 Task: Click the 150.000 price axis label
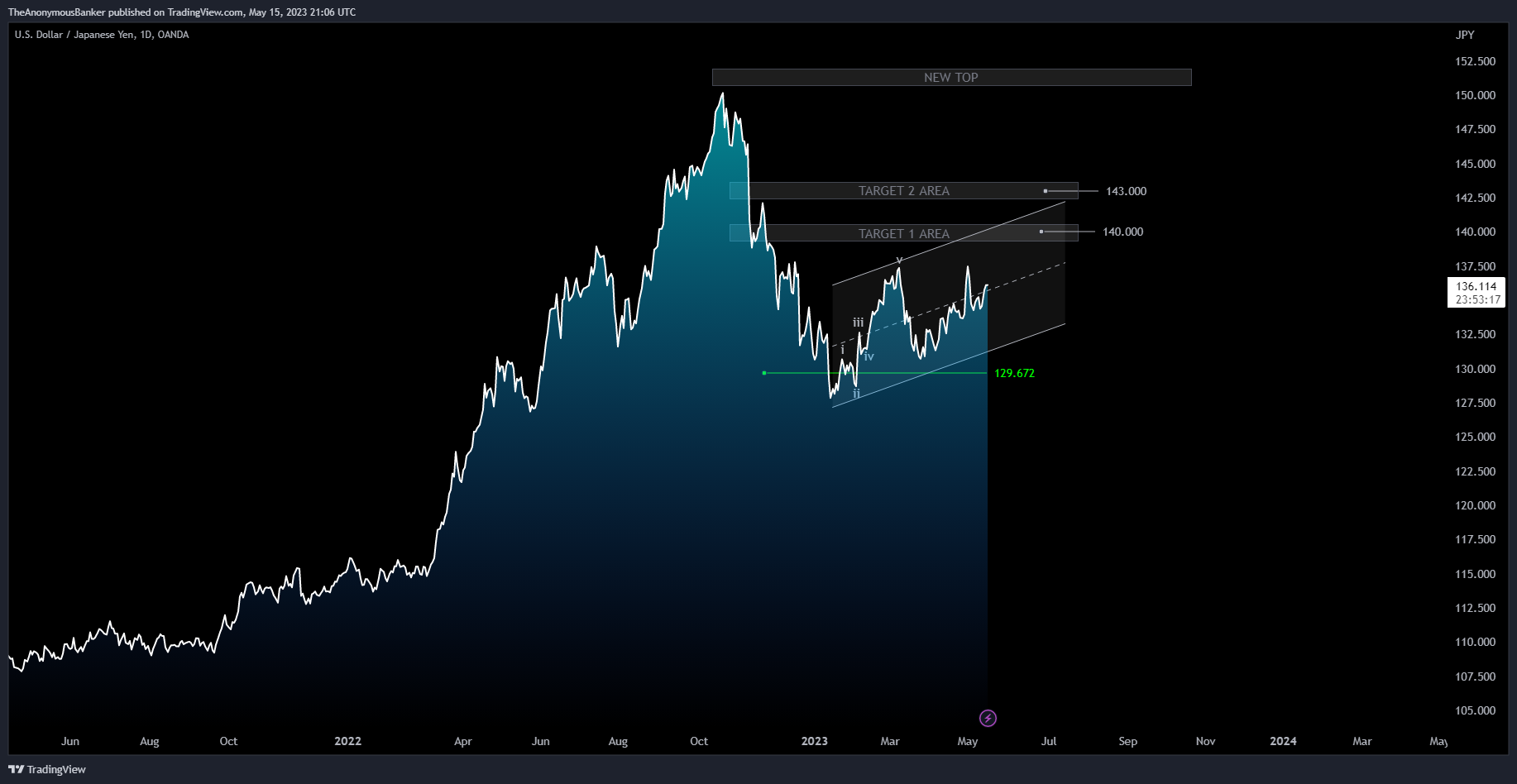1476,95
